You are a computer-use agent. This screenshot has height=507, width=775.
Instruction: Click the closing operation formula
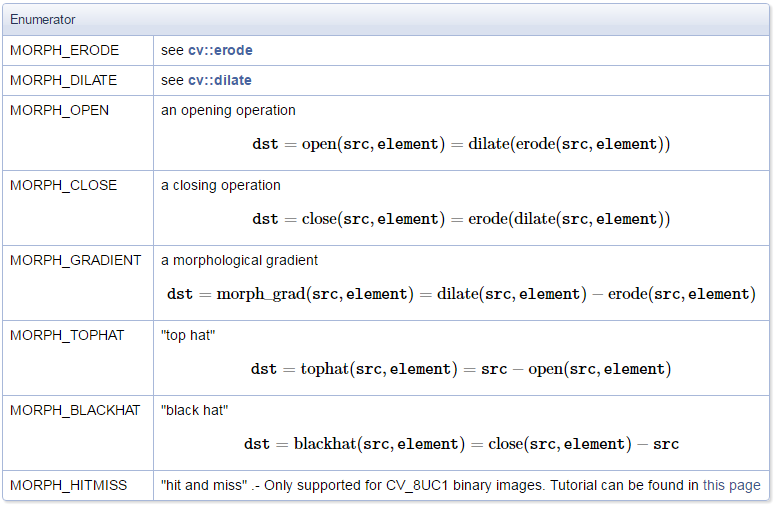click(x=461, y=219)
